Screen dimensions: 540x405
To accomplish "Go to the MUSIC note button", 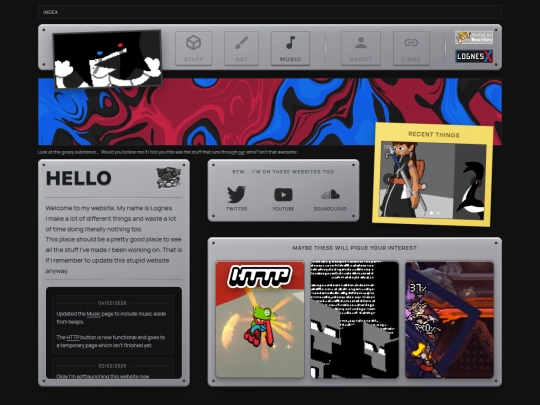I will point(290,48).
